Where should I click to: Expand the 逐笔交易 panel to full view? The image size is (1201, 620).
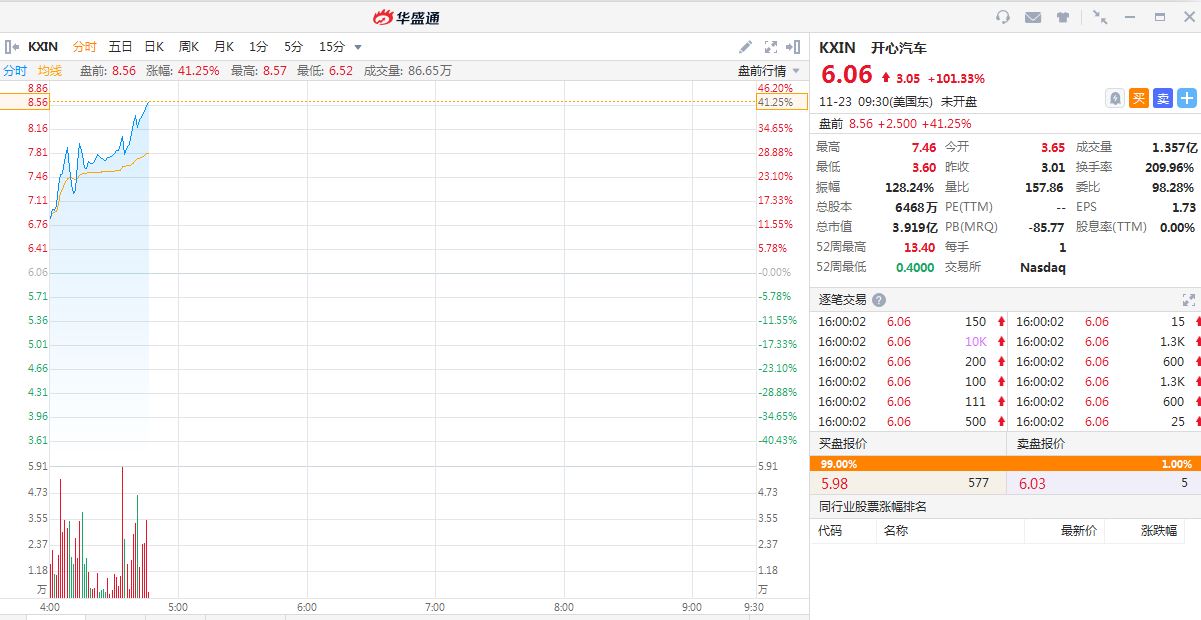pos(1189,300)
